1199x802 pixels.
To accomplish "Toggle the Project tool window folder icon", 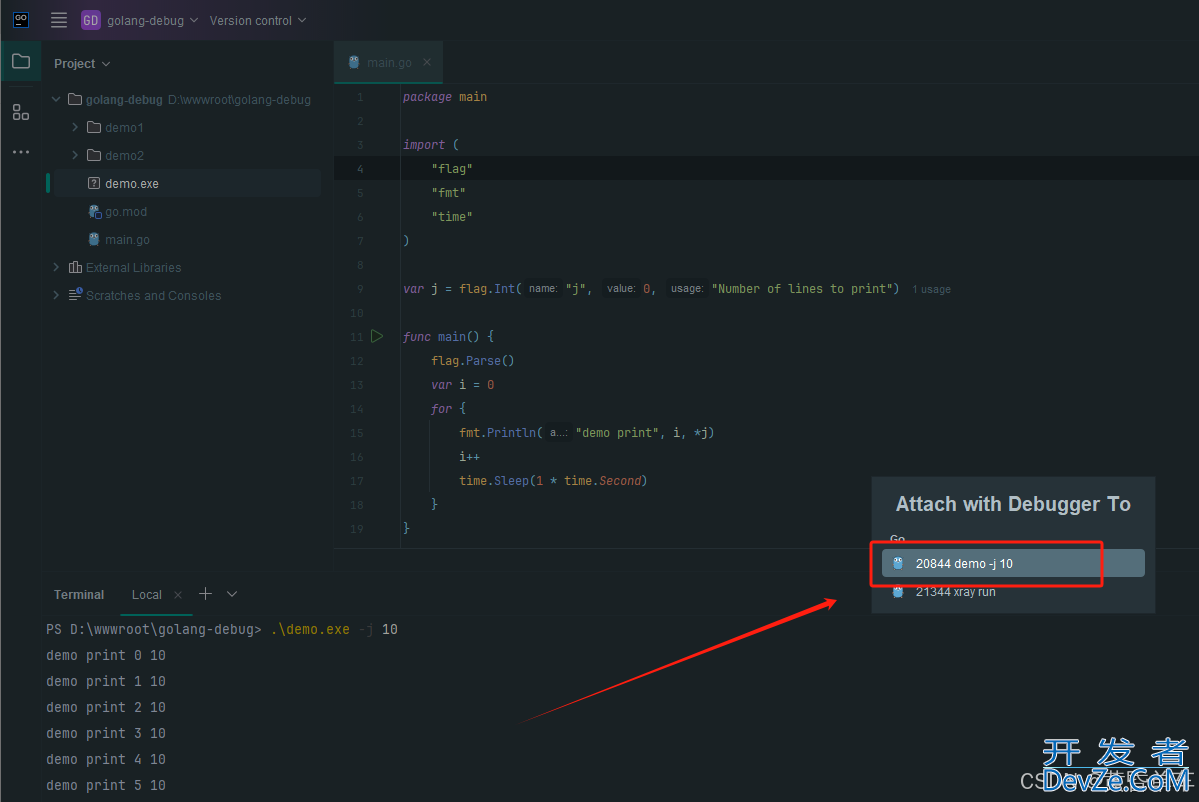I will click(x=21, y=61).
